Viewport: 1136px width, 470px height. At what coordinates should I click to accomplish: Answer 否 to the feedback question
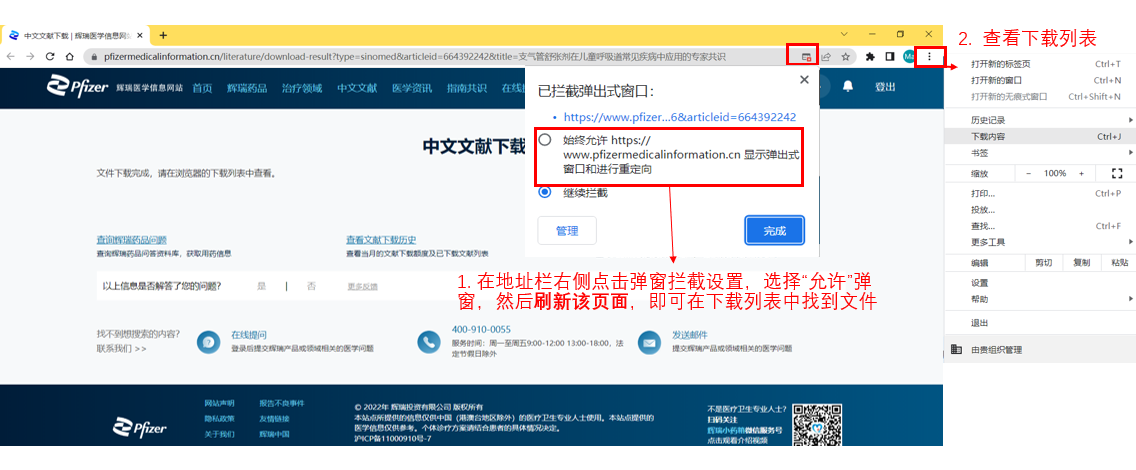312,286
